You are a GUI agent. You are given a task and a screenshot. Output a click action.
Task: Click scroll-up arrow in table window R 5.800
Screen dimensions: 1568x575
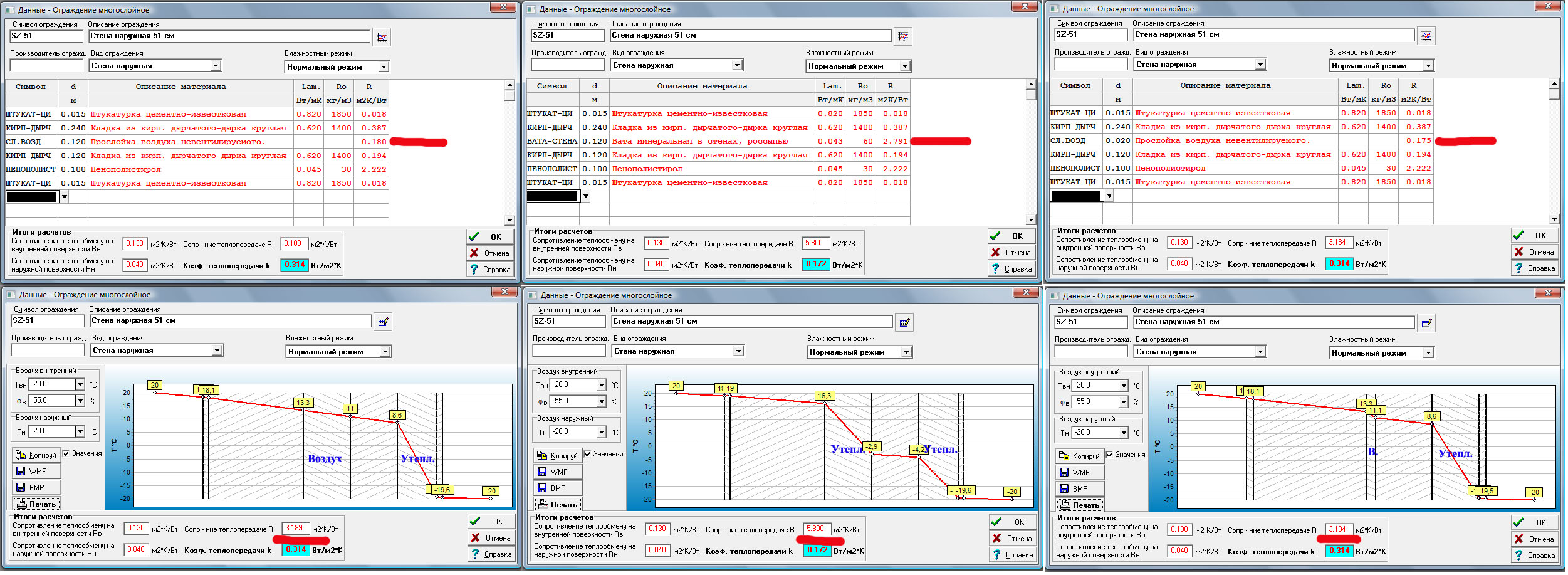tap(1031, 84)
